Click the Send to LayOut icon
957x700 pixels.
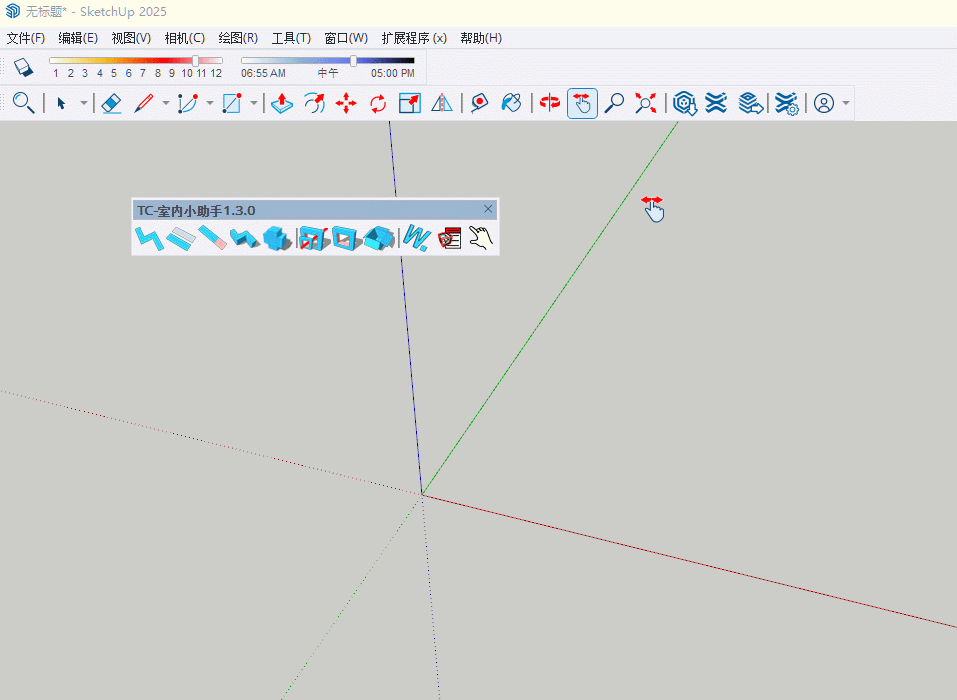[x=750, y=103]
